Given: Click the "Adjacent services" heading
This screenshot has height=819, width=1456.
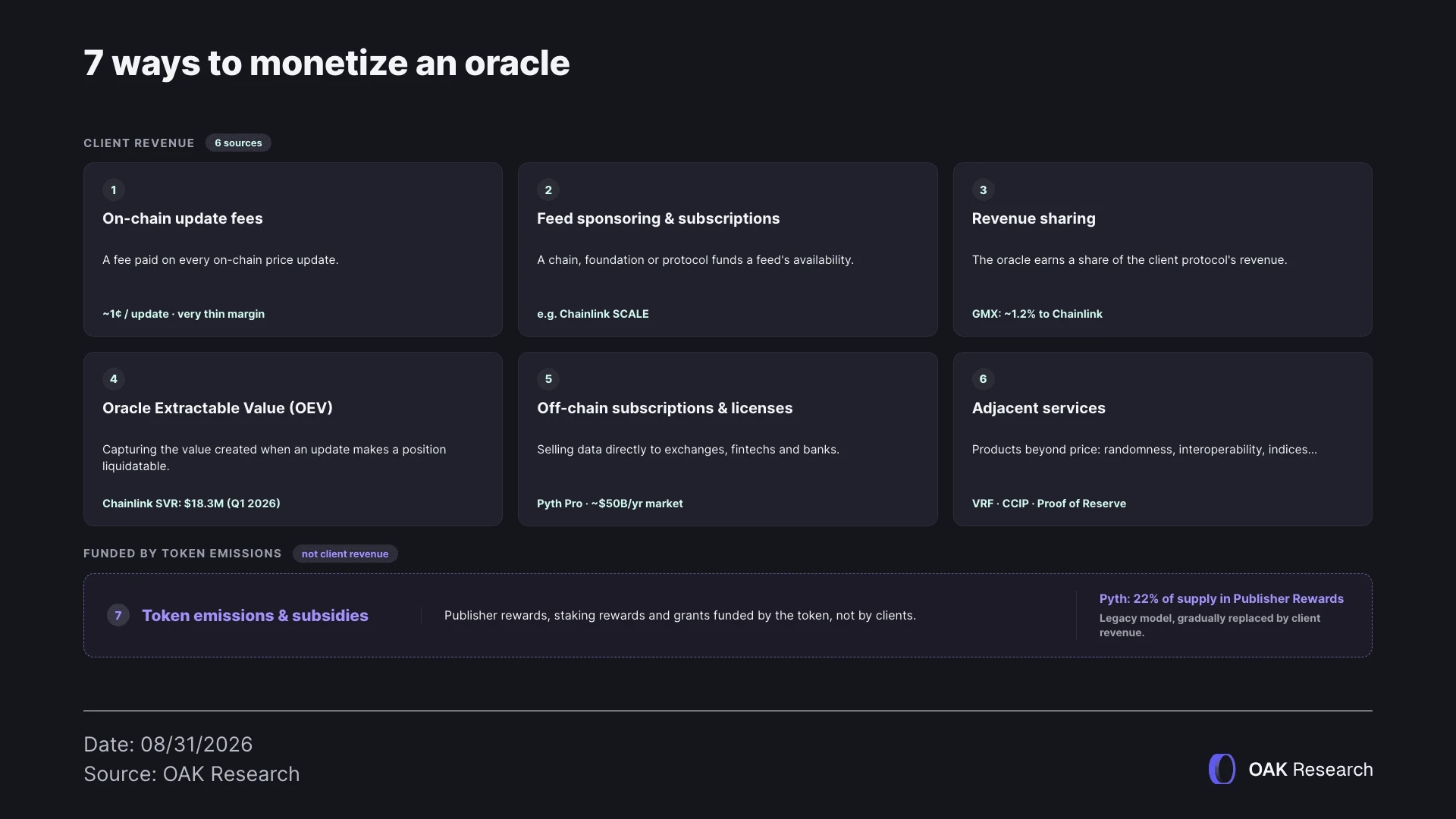Looking at the screenshot, I should (1039, 408).
